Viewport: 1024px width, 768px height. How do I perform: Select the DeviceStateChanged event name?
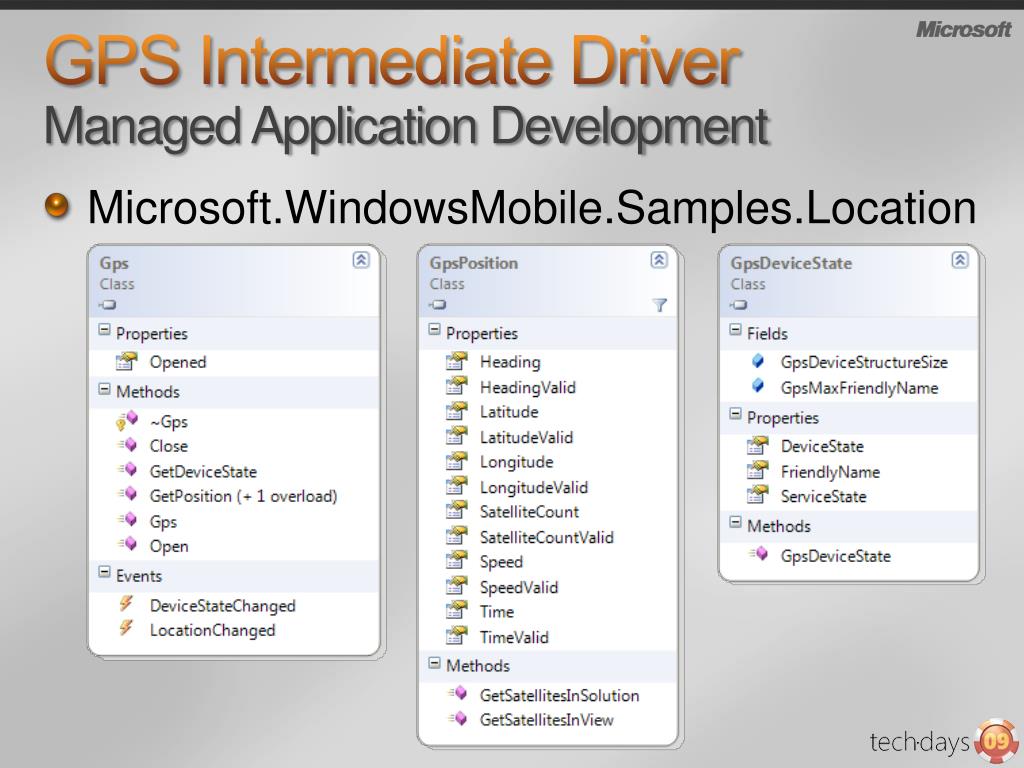coord(223,605)
